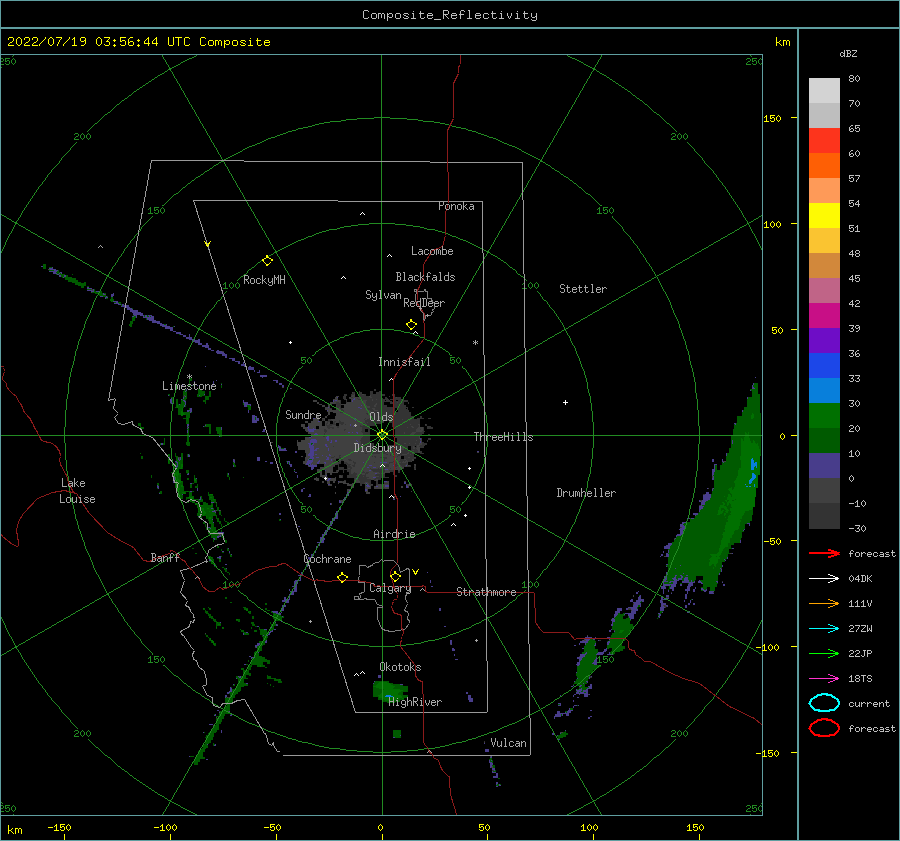Click the white plus marker west of Drumheller
Viewport: 900px width, 841px height.
click(x=565, y=402)
